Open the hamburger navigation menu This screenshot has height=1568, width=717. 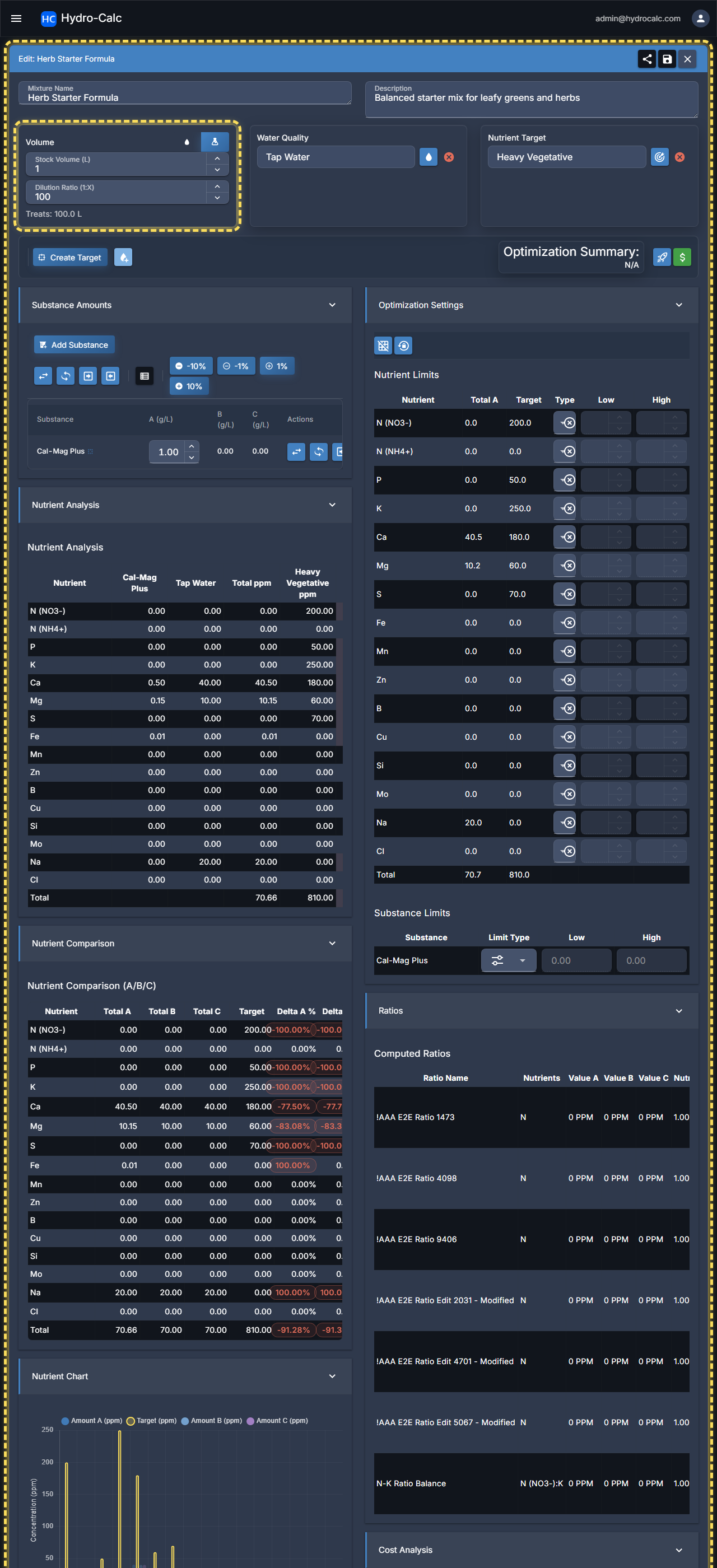tap(16, 18)
